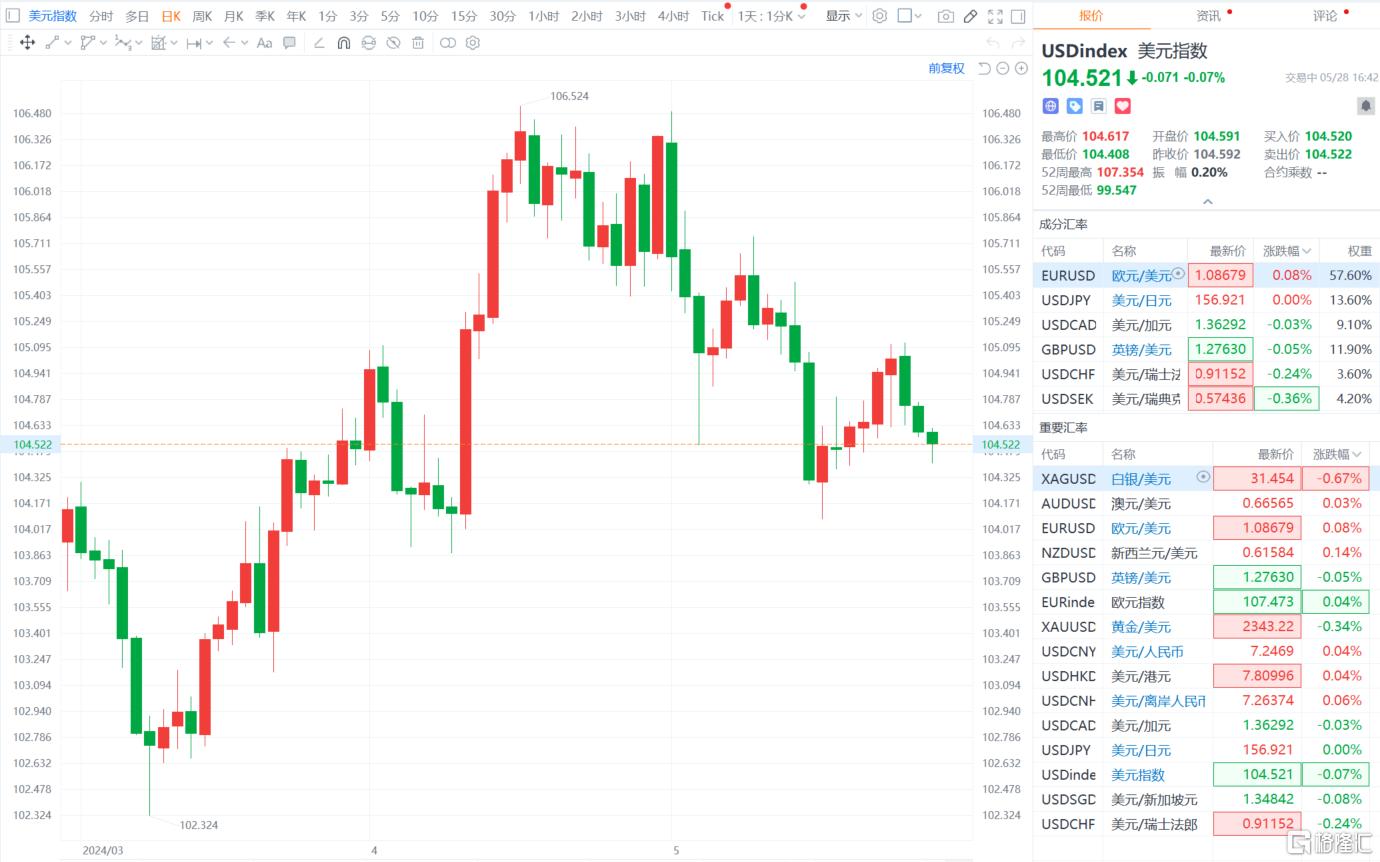Open the 资讯 news tab

coord(1208,15)
